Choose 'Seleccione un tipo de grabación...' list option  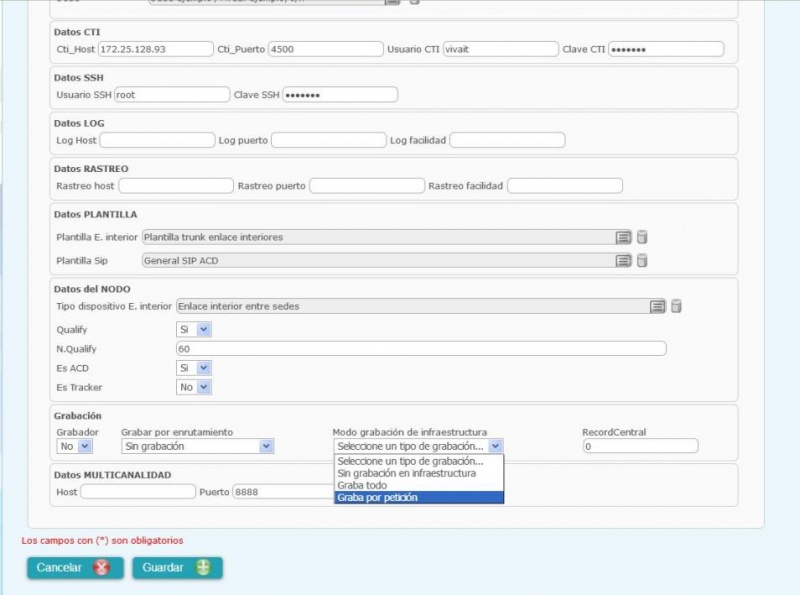419,461
